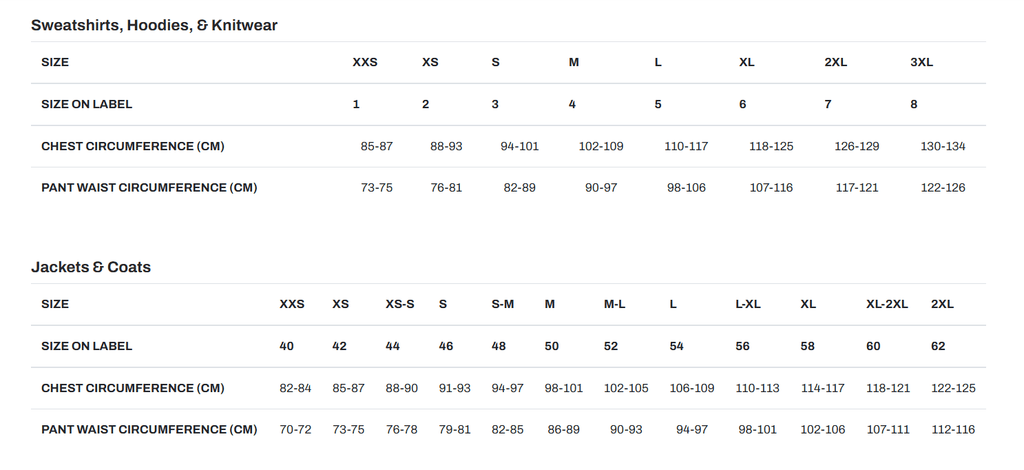Image resolution: width=1024 pixels, height=470 pixels.
Task: Click the 3XL size header
Action: pos(921,62)
